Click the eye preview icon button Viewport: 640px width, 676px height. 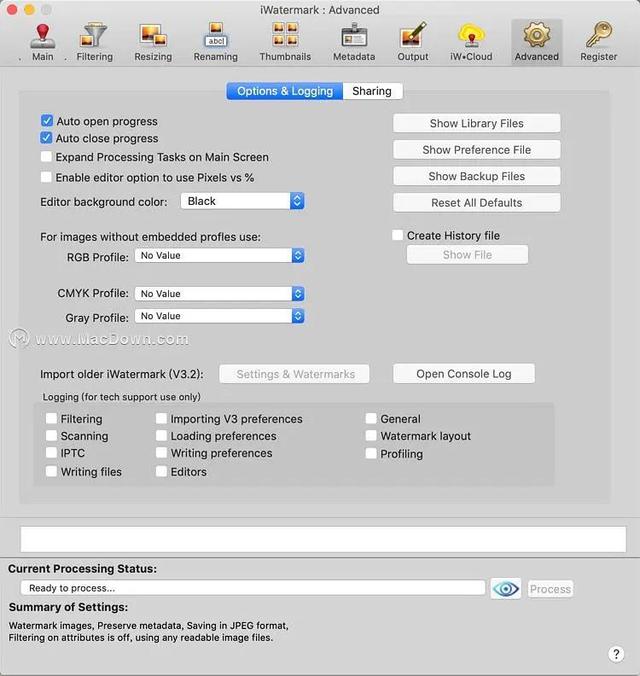click(505, 588)
